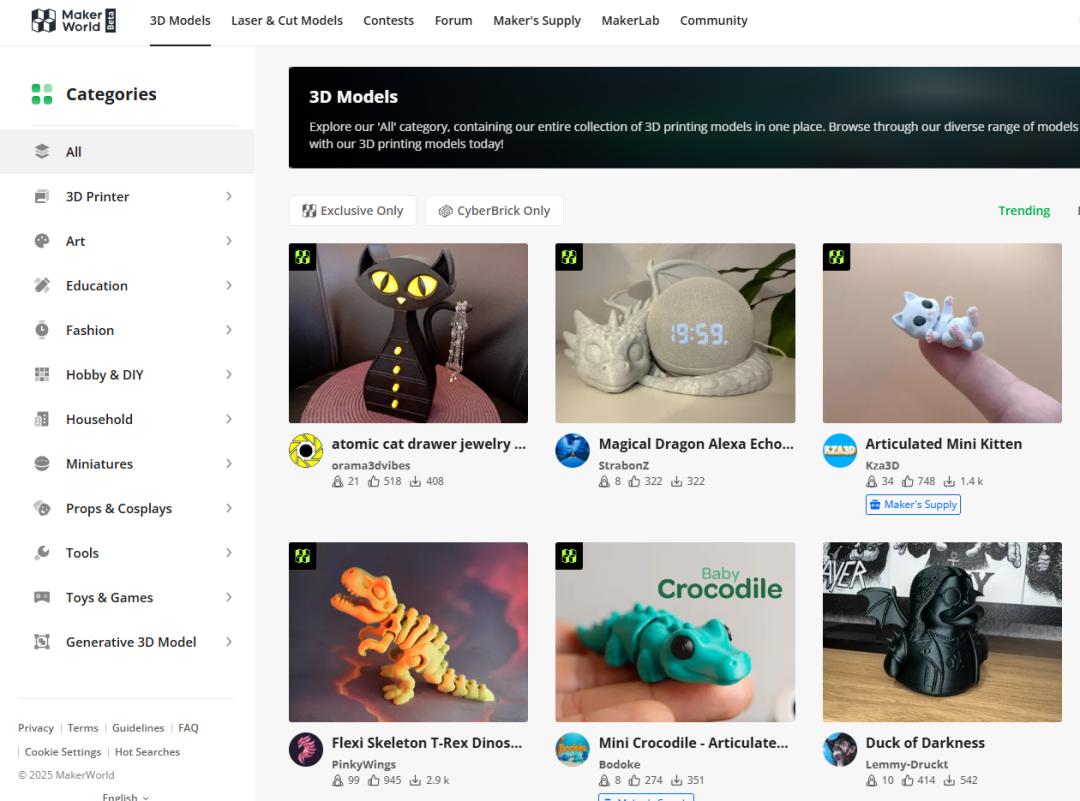Viewport: 1080px width, 801px height.
Task: Click the Tools category wrench icon
Action: [x=42, y=553]
